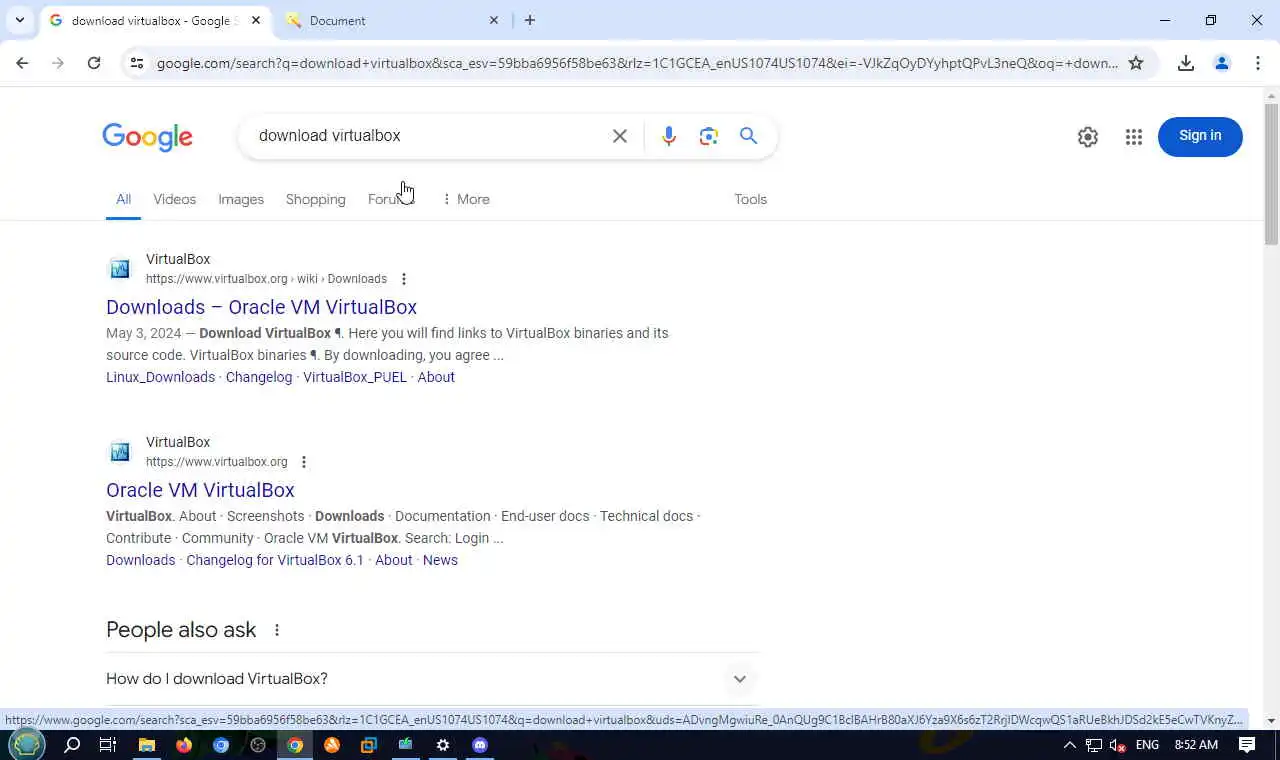The height and width of the screenshot is (760, 1280).
Task: Open Downloads sitelink under second result
Action: 140,560
